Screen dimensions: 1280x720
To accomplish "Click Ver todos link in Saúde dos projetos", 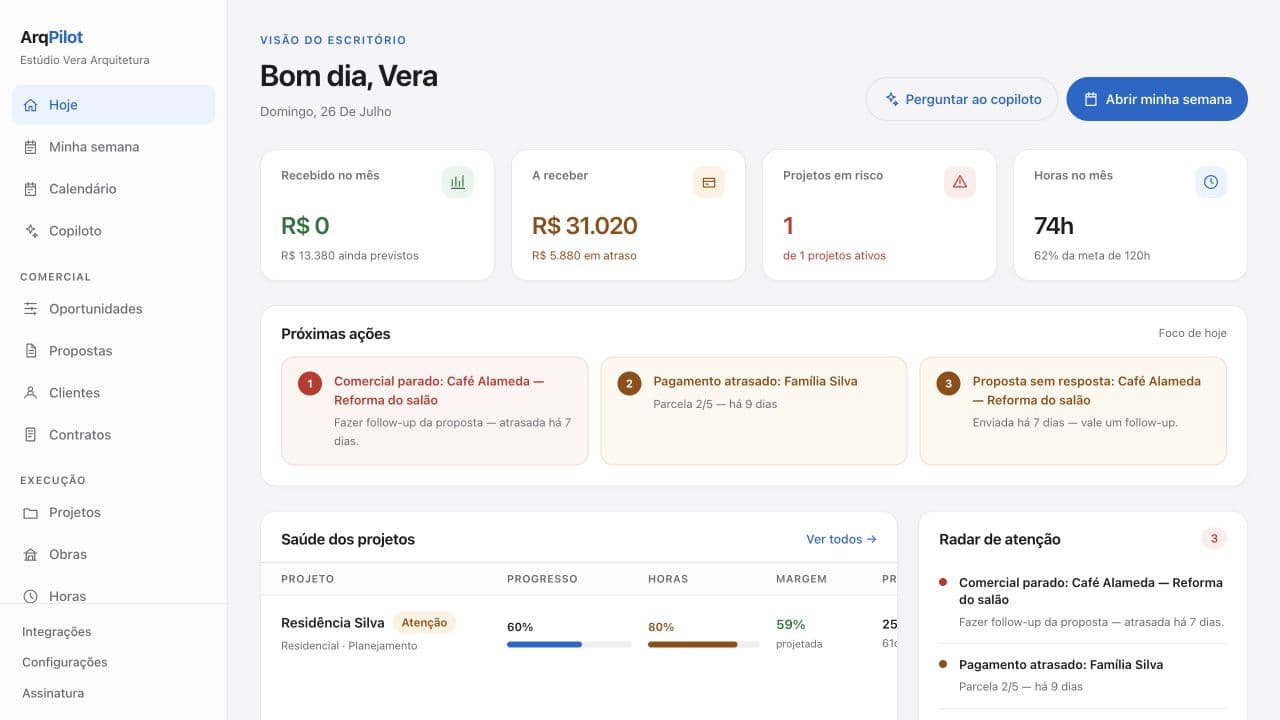I will pyautogui.click(x=841, y=539).
